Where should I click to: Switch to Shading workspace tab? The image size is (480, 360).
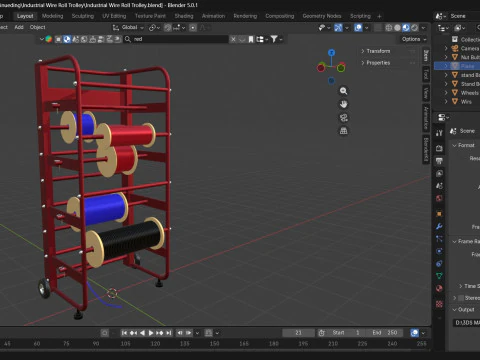tap(184, 16)
